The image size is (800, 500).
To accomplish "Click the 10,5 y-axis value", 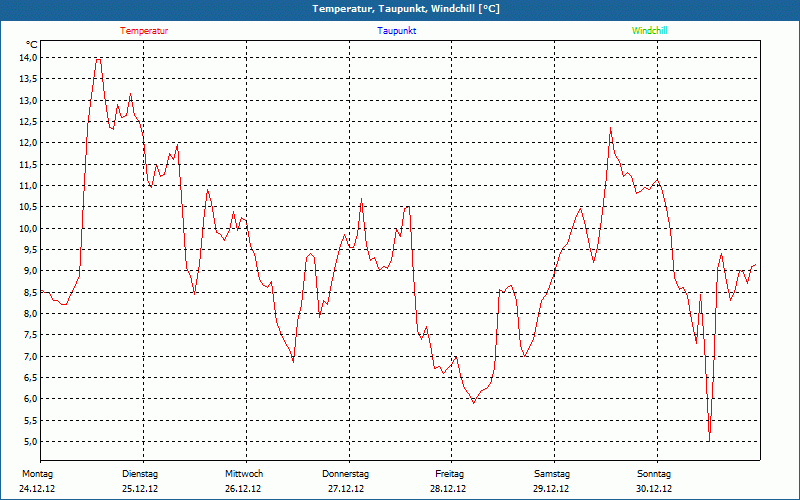I will coord(29,207).
